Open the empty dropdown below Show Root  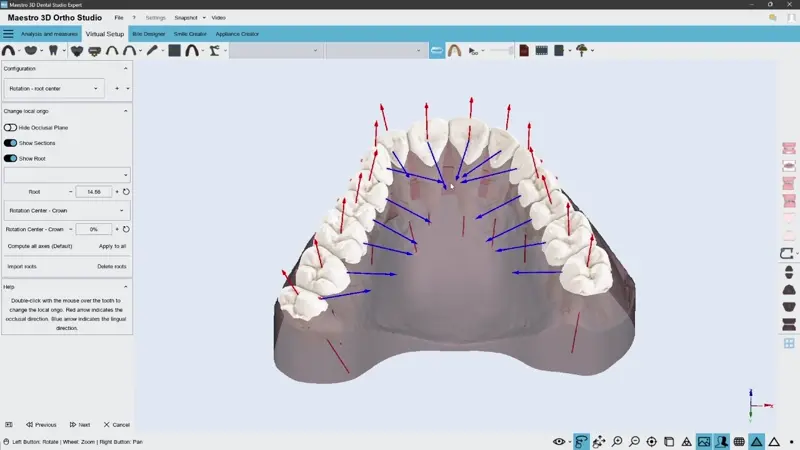click(67, 175)
